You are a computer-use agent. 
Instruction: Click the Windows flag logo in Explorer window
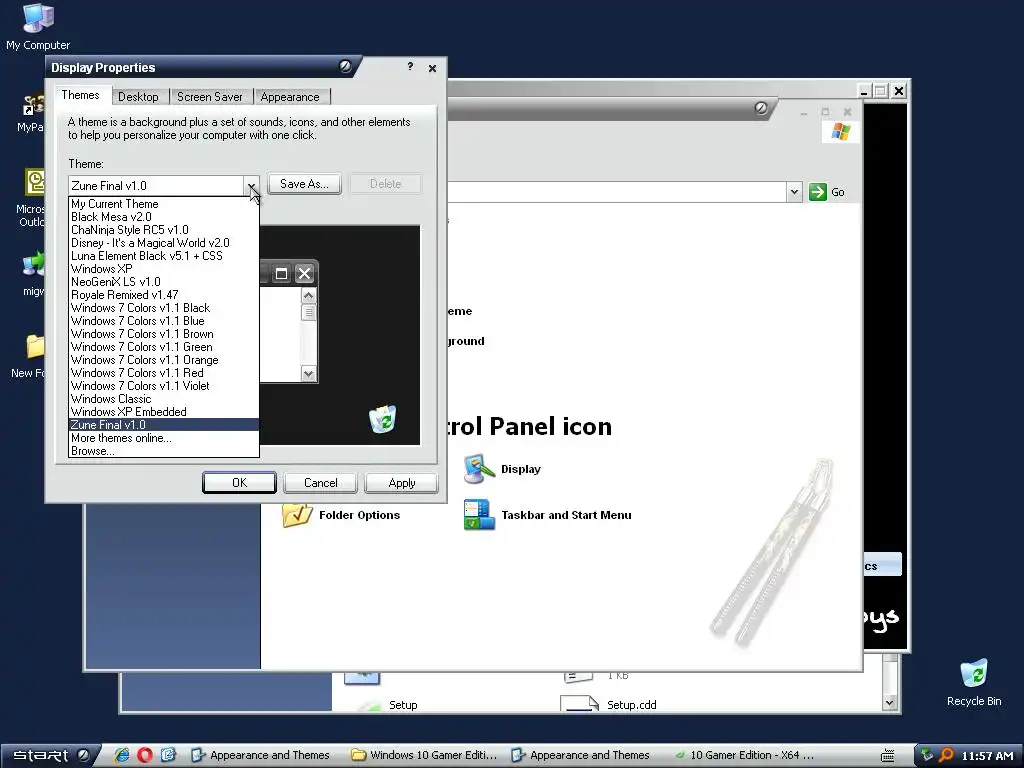(840, 132)
